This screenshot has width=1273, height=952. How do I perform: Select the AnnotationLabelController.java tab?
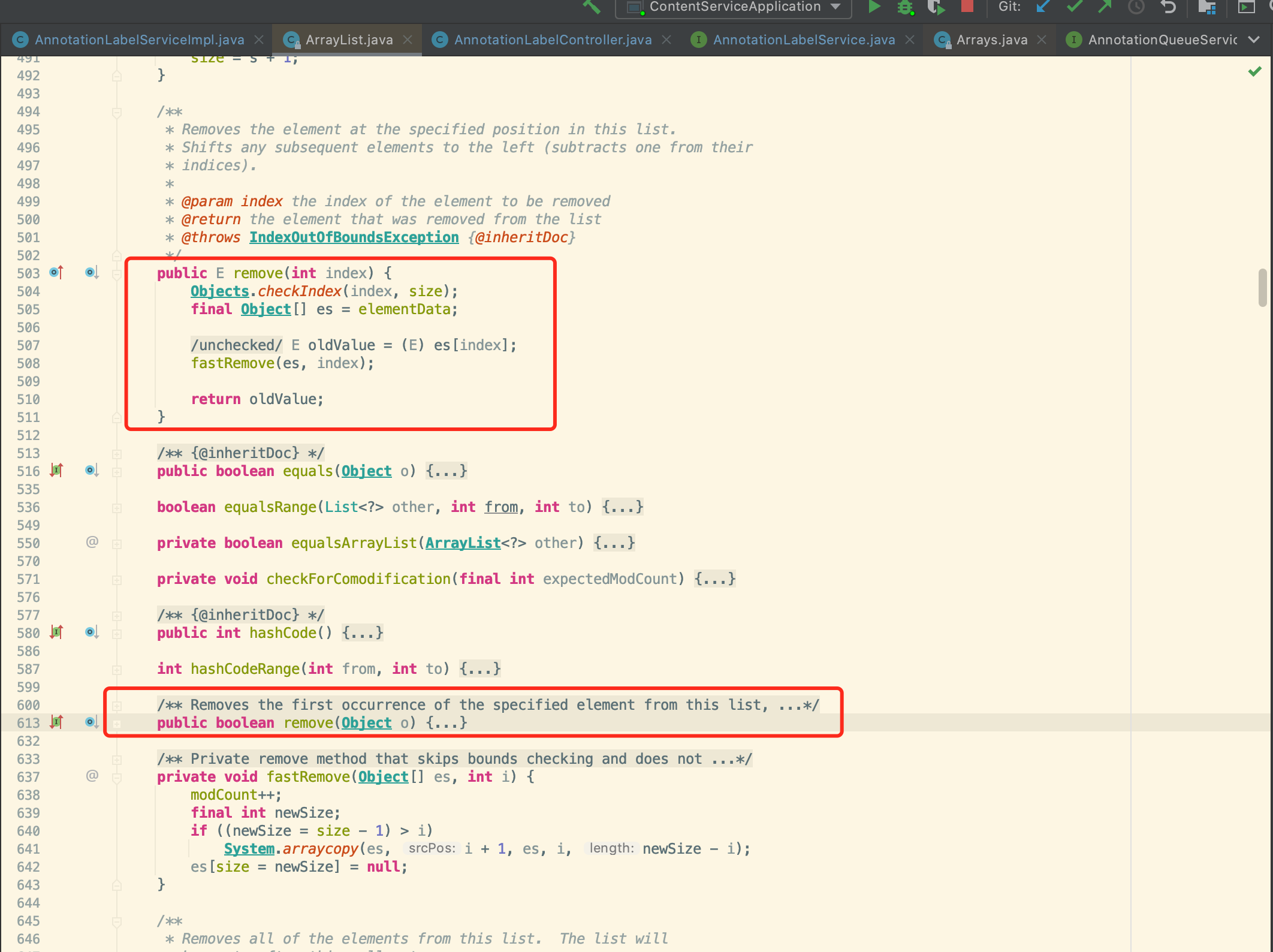point(548,40)
